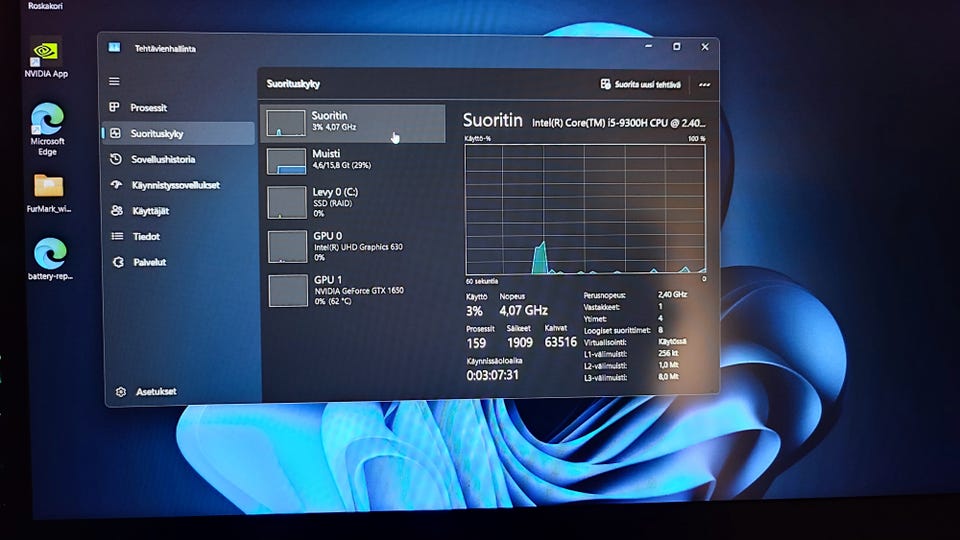Select the Muisti performance item
Image resolution: width=960 pixels, height=540 pixels.
tap(354, 161)
